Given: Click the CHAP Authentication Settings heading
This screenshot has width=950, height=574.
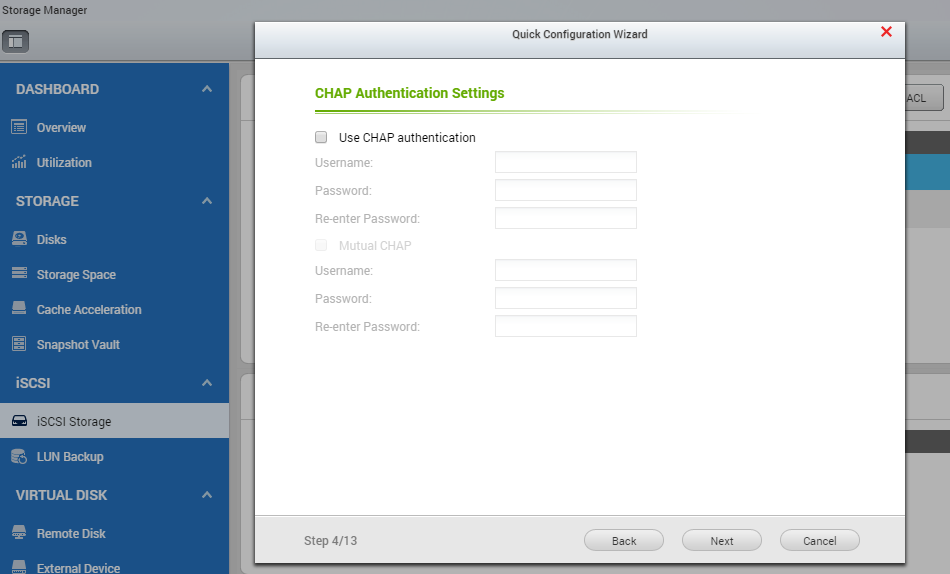Looking at the screenshot, I should (410, 93).
